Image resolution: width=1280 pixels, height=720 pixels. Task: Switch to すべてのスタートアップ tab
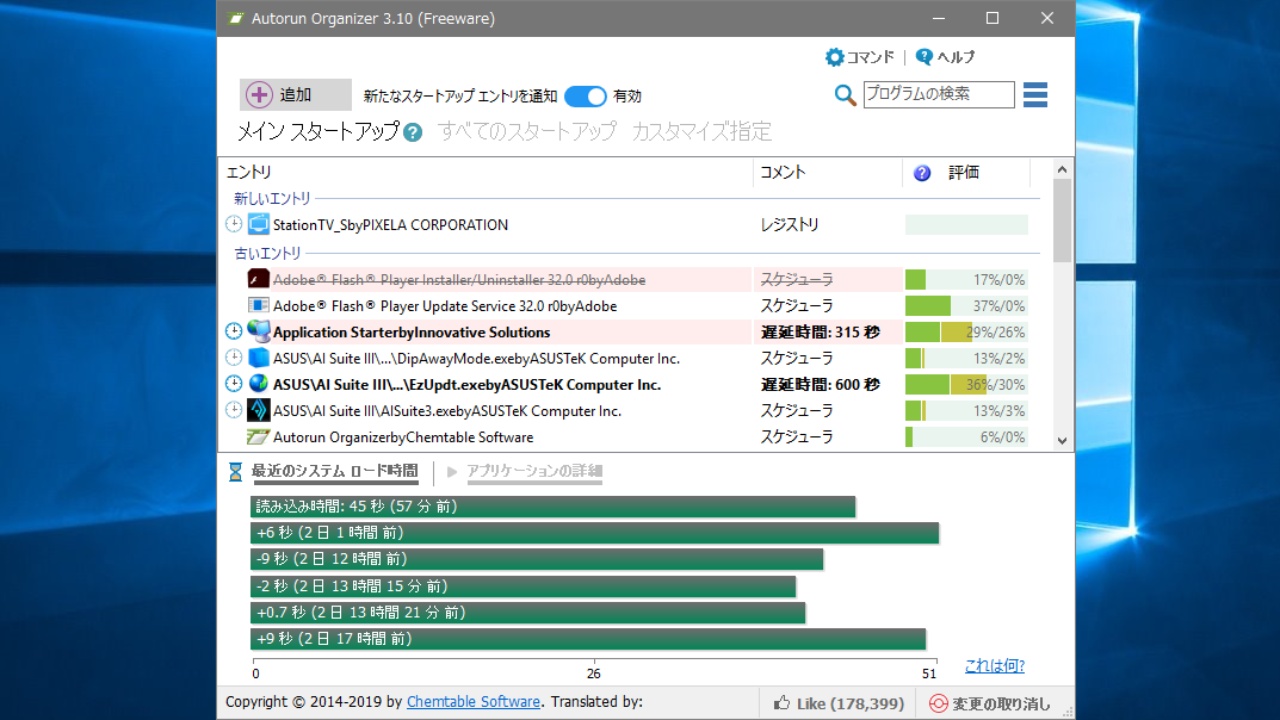click(x=528, y=131)
